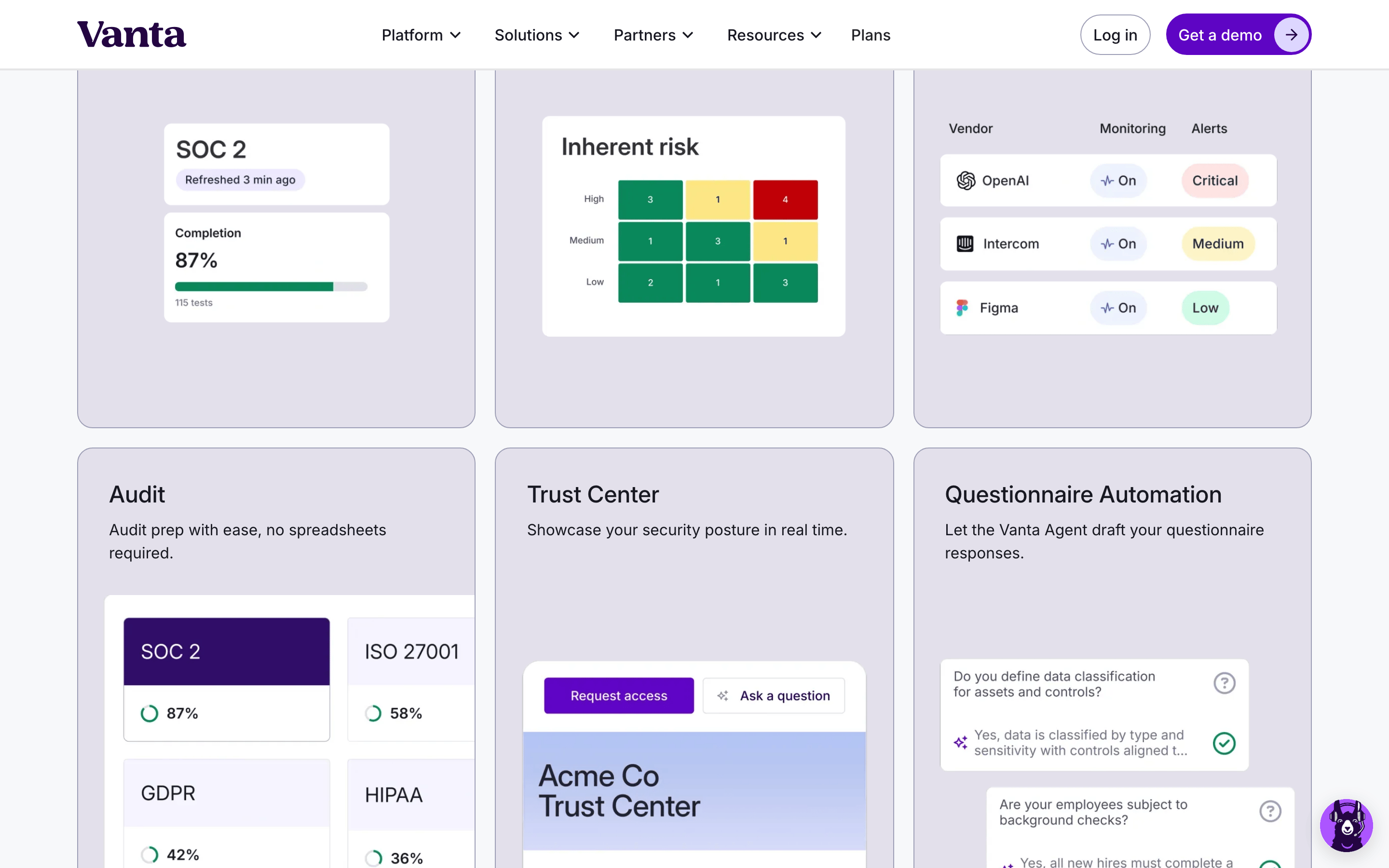Click green checkmark beside data classified answer
The height and width of the screenshot is (868, 1389).
1224,744
